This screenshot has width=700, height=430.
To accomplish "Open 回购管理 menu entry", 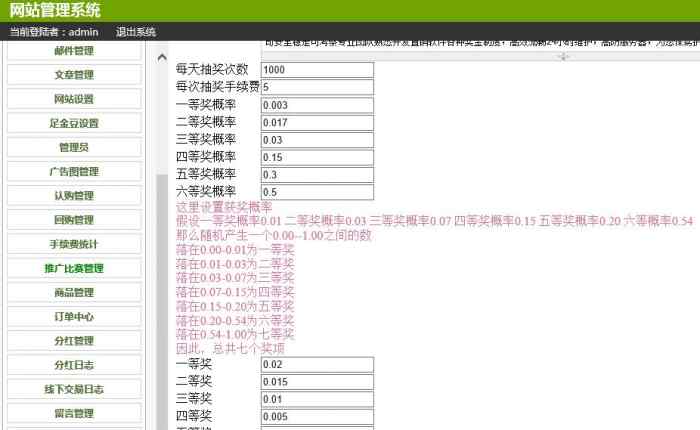I will tap(74, 220).
